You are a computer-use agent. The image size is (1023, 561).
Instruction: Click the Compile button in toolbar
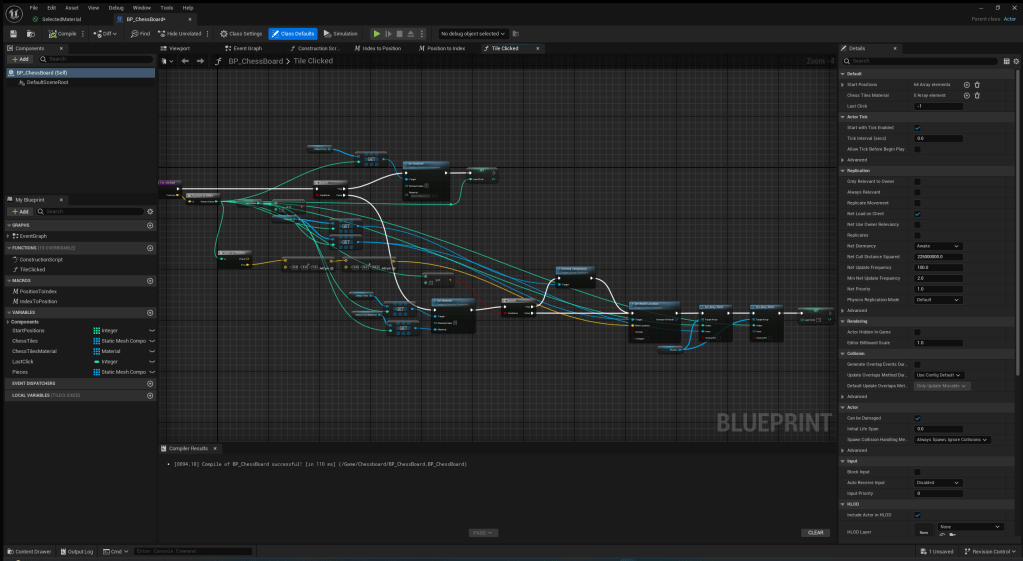click(64, 33)
